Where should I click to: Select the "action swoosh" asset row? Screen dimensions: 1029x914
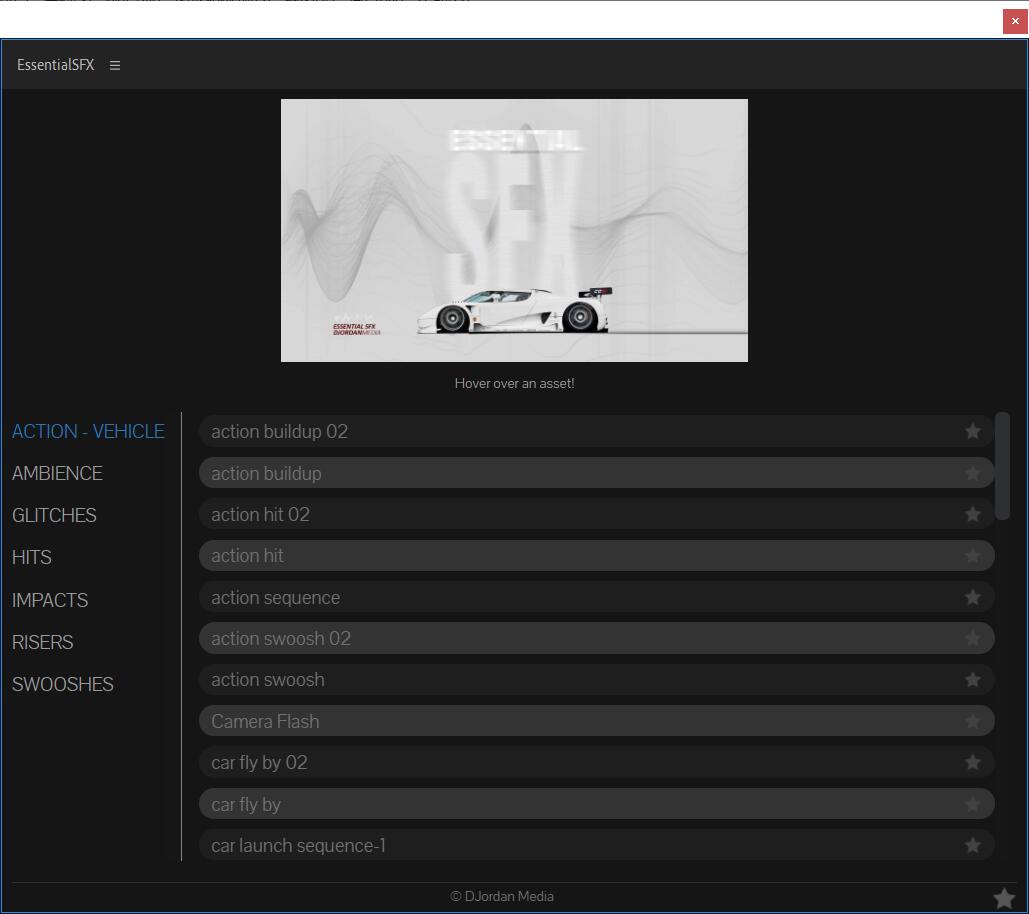click(x=500, y=679)
